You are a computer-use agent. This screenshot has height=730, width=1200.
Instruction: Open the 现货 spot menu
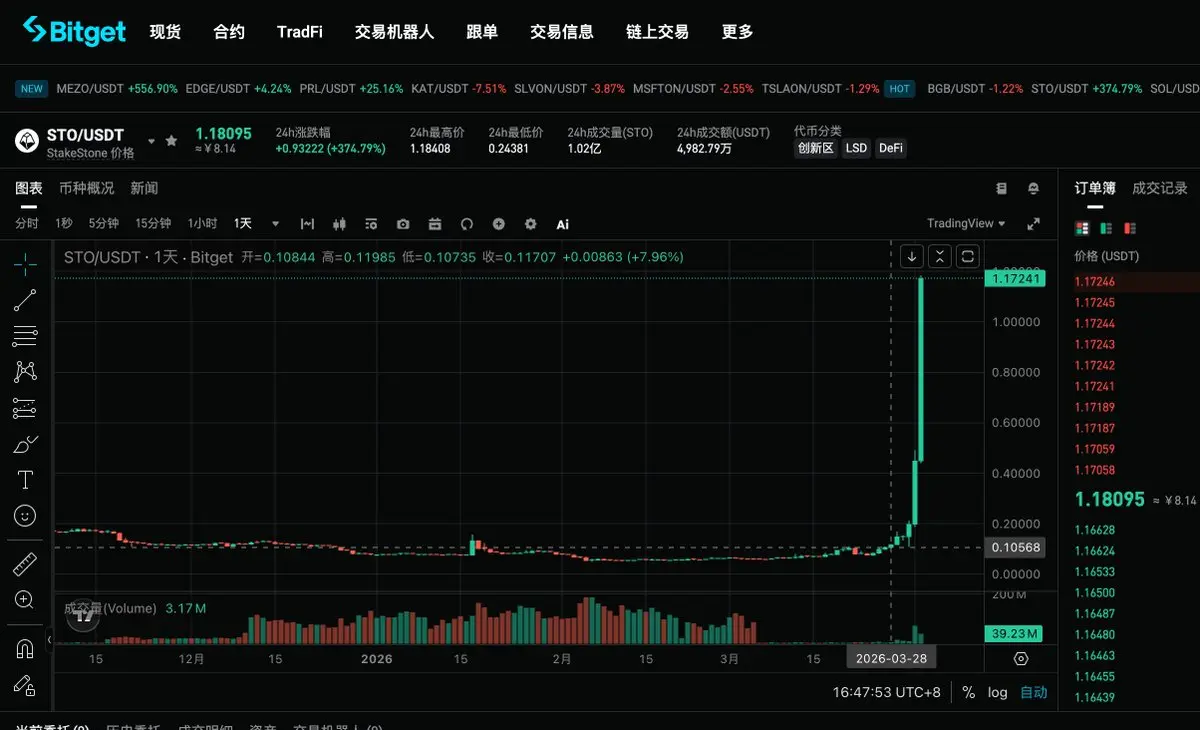165,32
